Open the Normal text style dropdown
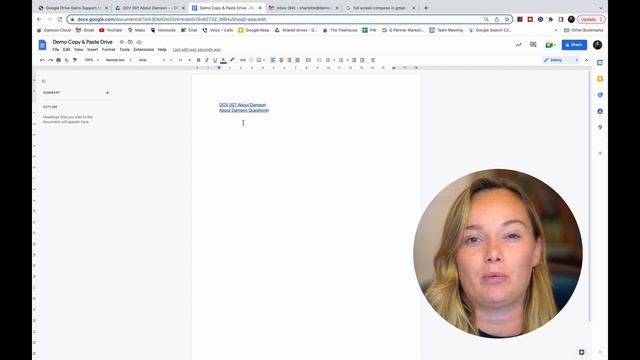Screen dimensions: 640x360 click(118, 60)
